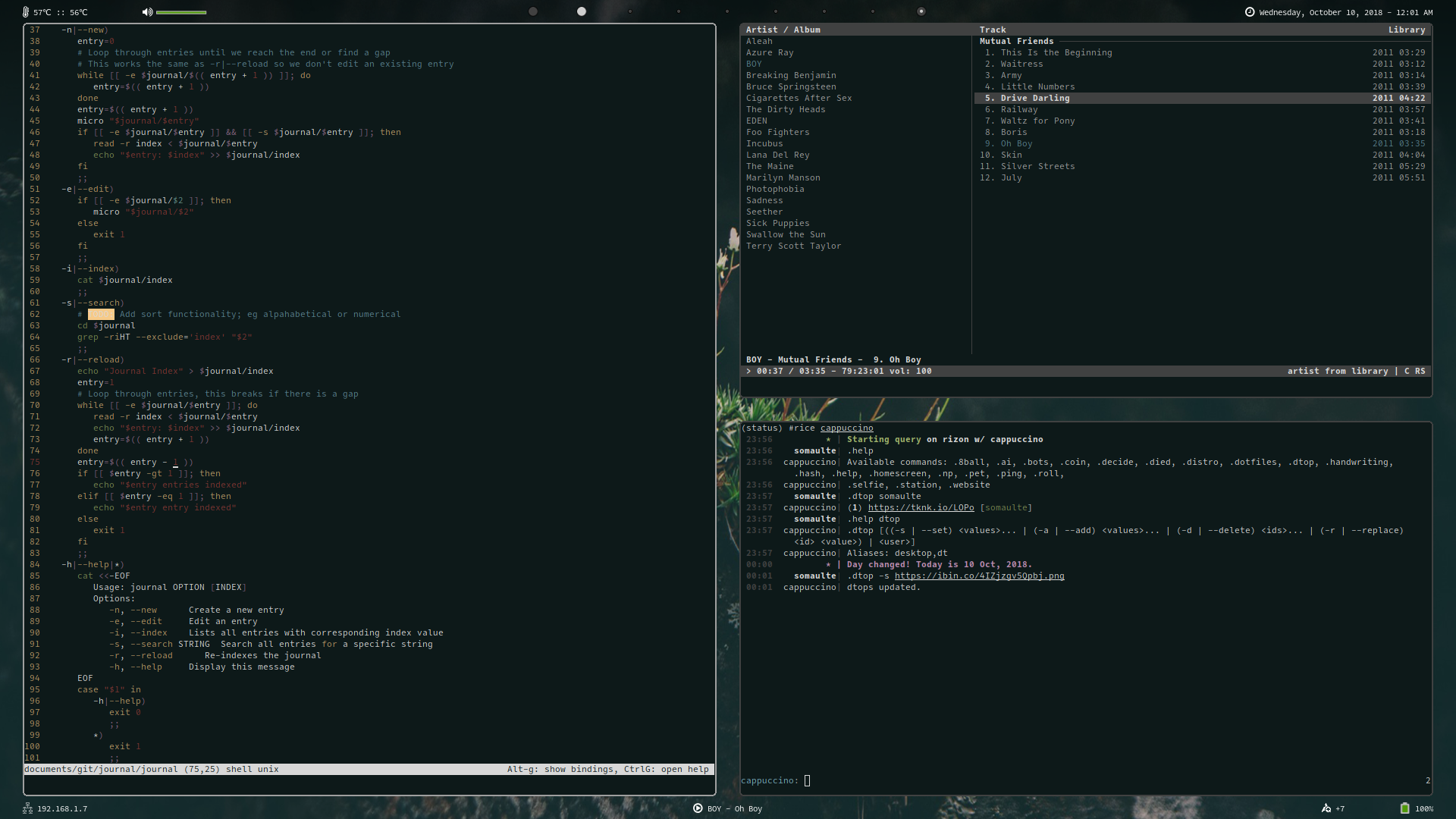Viewport: 1456px width, 819px height.
Task: Select track 6. Railway
Action: (1203, 110)
